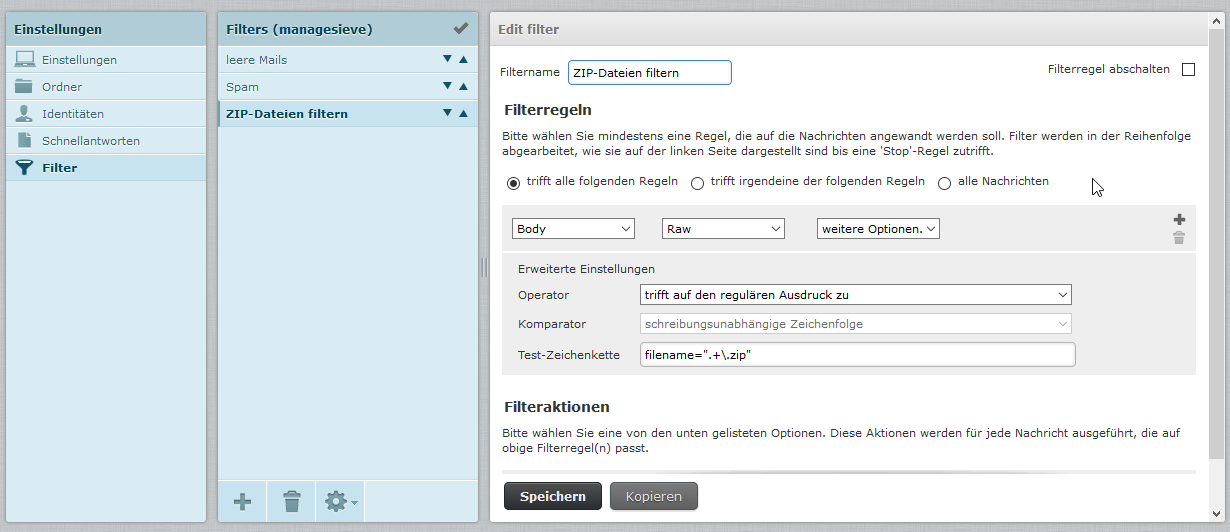Click the 'Kopieren' button
This screenshot has width=1230, height=532.
[653, 496]
